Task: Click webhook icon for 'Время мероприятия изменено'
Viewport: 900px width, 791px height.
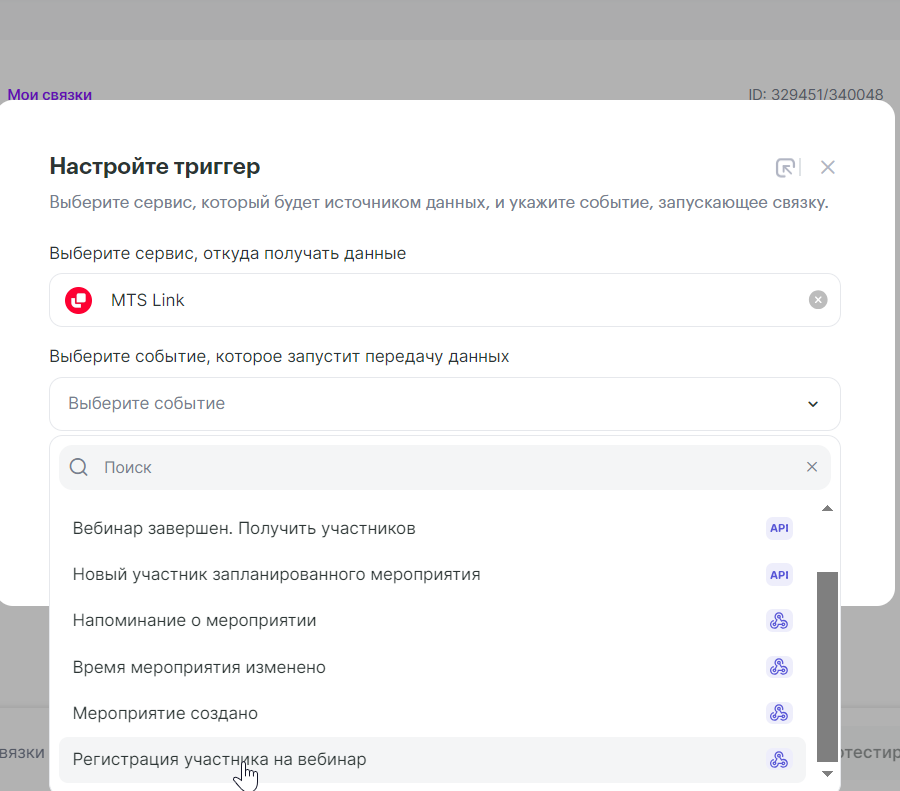Action: (x=779, y=667)
